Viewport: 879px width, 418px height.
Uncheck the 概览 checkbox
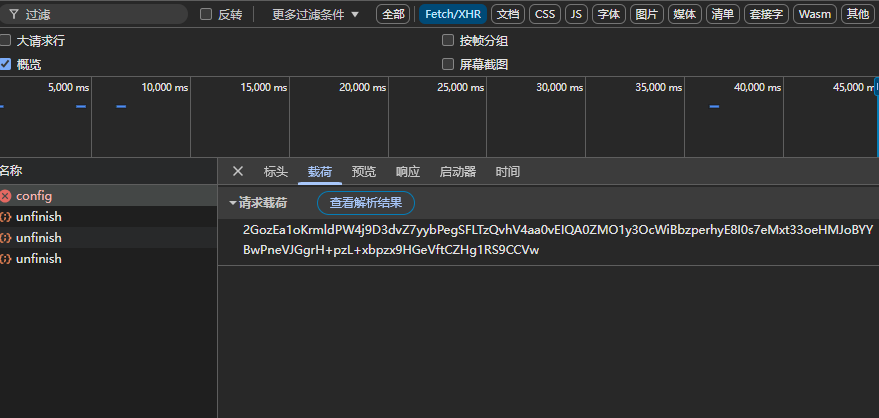pyautogui.click(x=5, y=64)
